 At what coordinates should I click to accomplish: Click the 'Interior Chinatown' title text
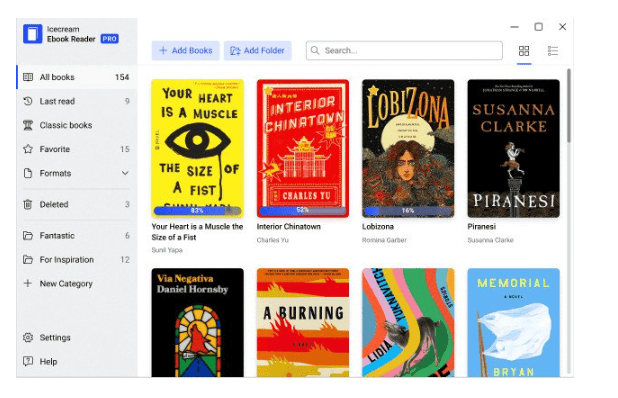click(289, 227)
